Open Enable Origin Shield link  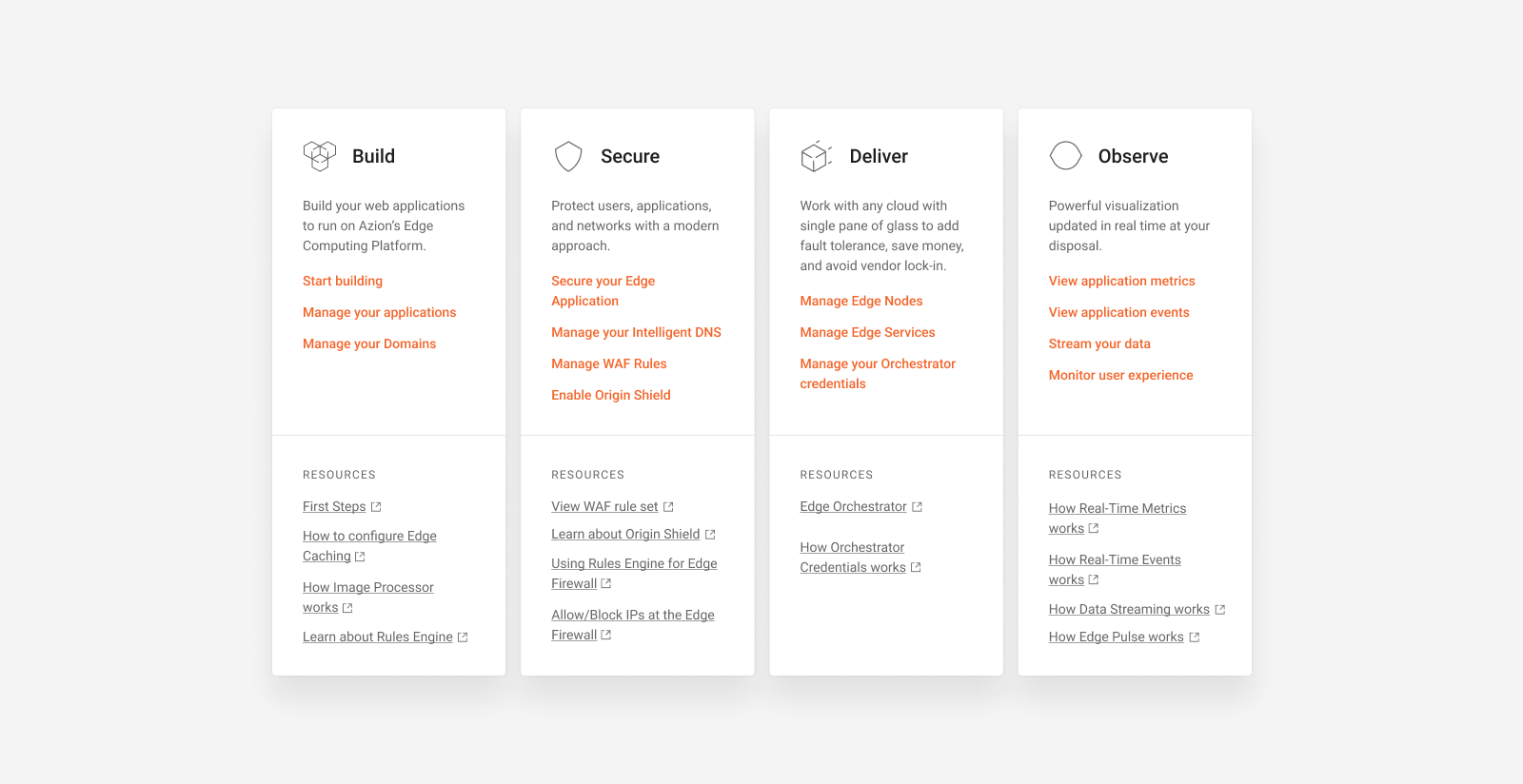click(610, 395)
